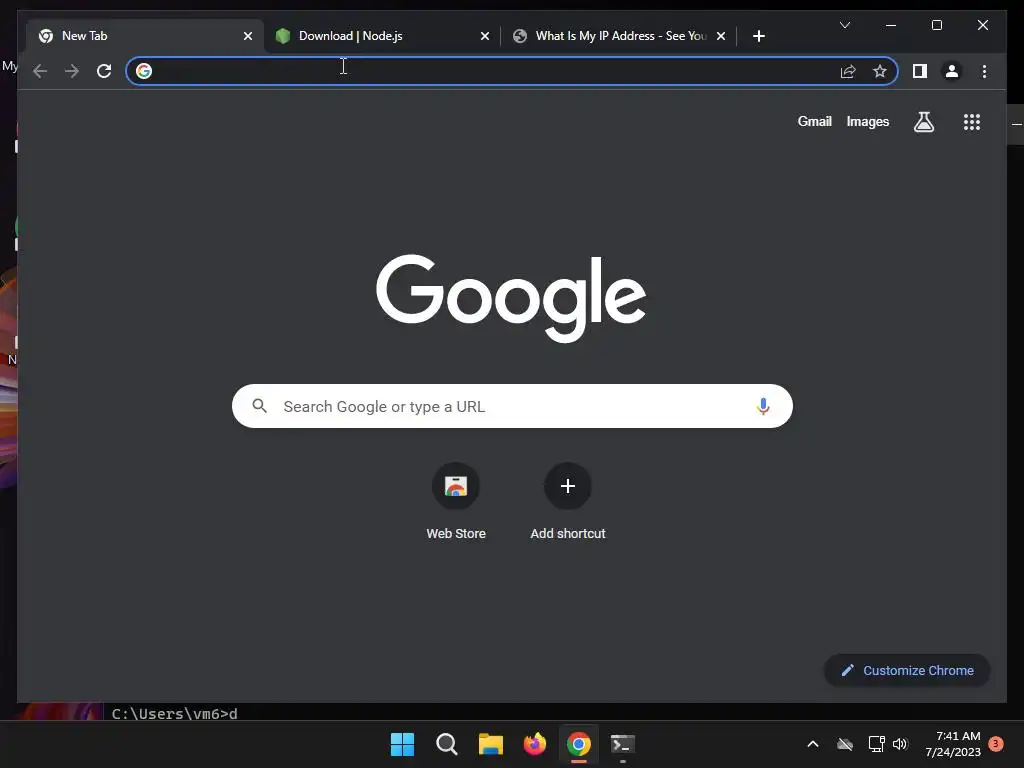1024x768 pixels.
Task: Open the Windows Start menu
Action: pos(402,744)
